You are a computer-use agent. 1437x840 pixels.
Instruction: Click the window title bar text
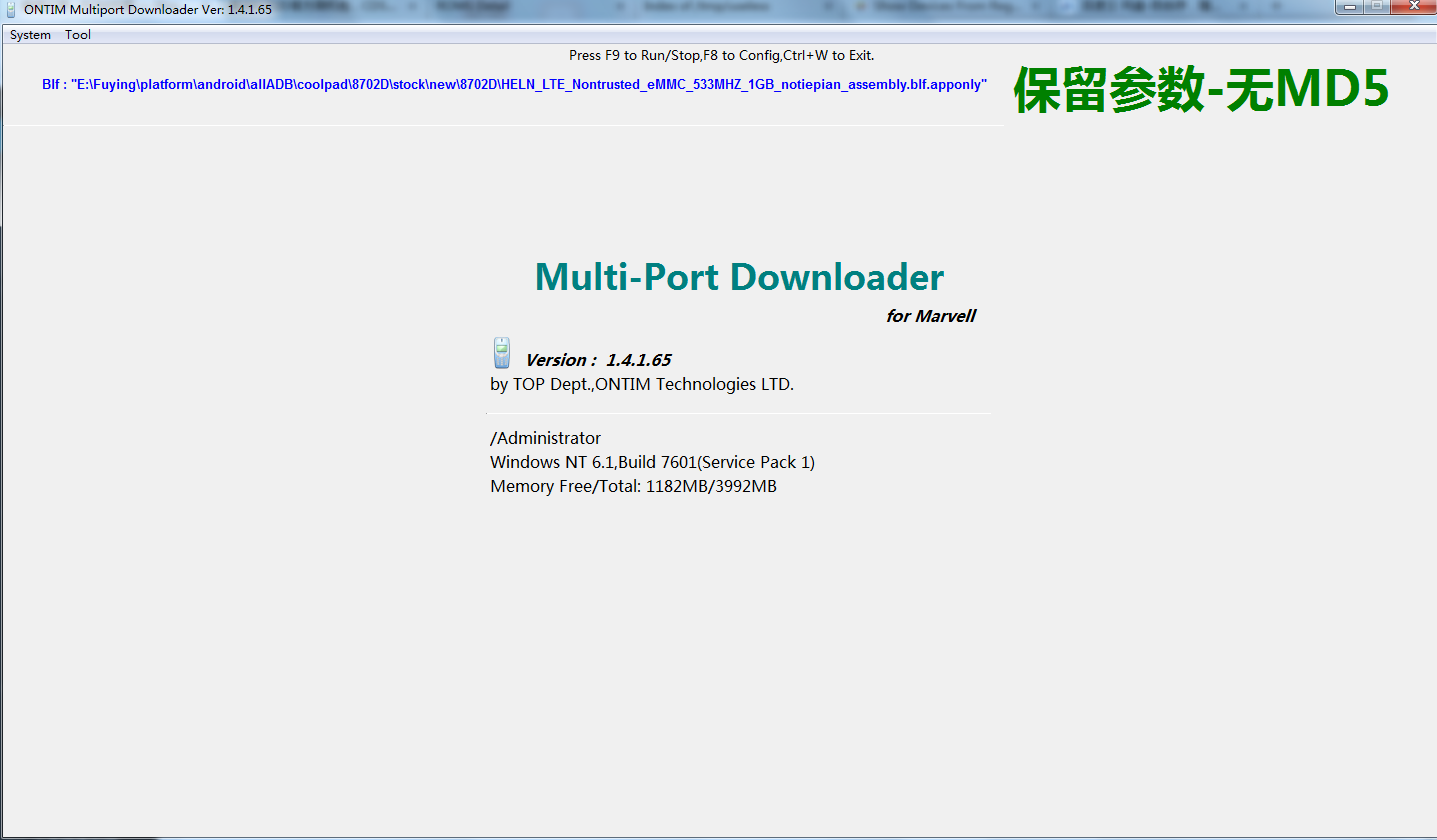coord(148,9)
